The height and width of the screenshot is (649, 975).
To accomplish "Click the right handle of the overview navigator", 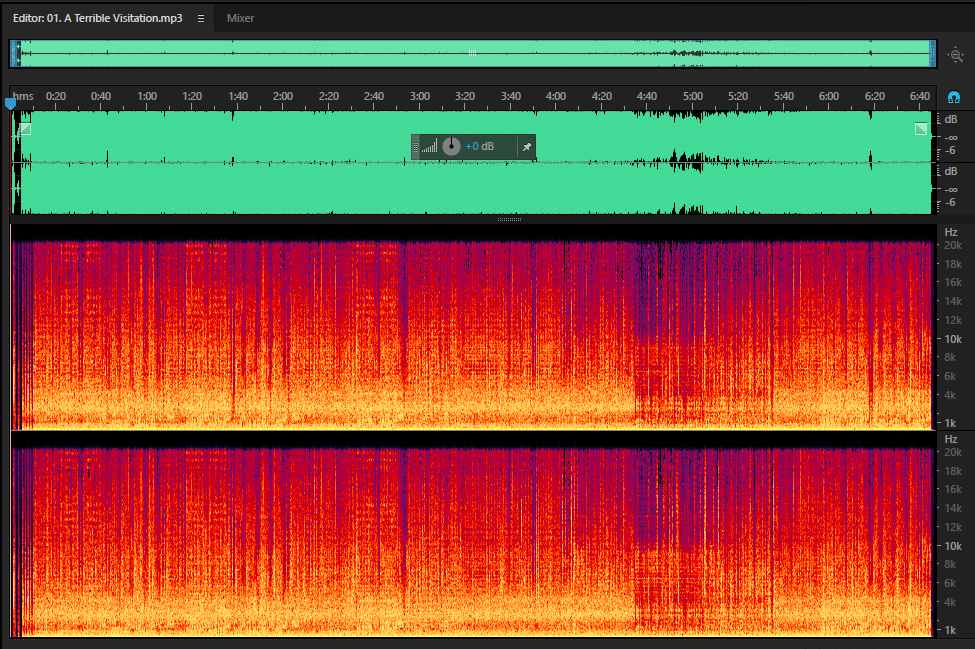I will coord(932,53).
